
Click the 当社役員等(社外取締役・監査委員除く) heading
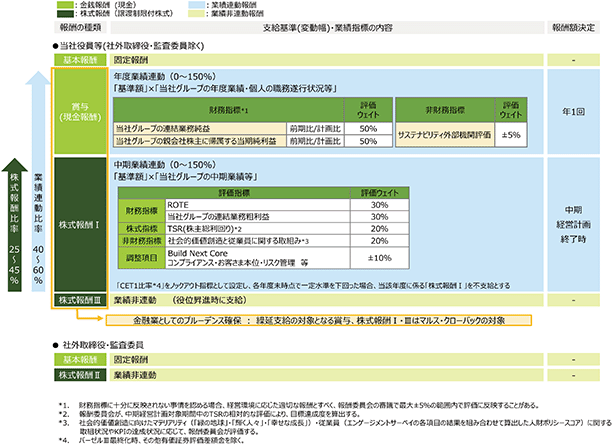129,46
